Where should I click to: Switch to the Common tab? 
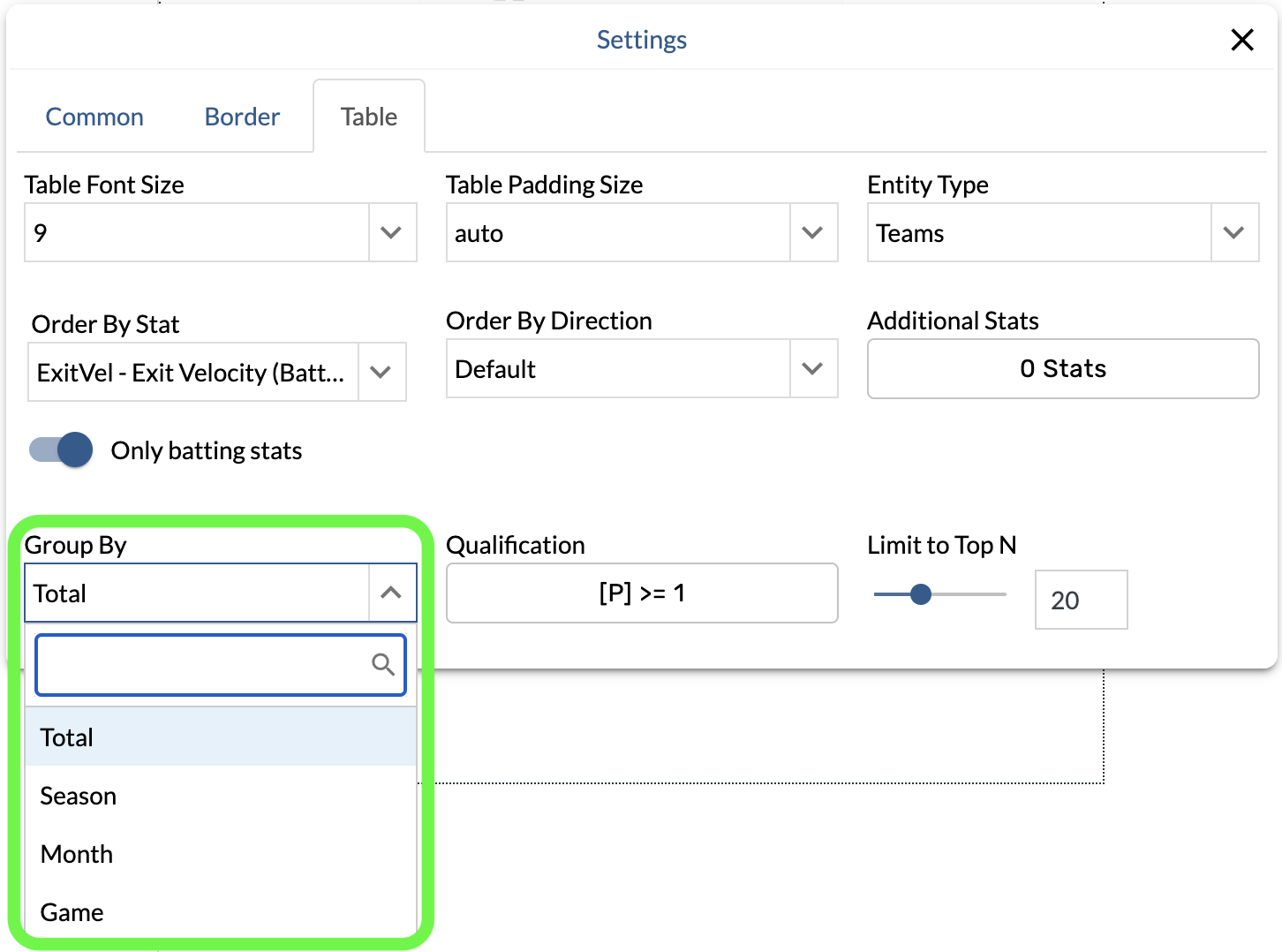coord(94,117)
